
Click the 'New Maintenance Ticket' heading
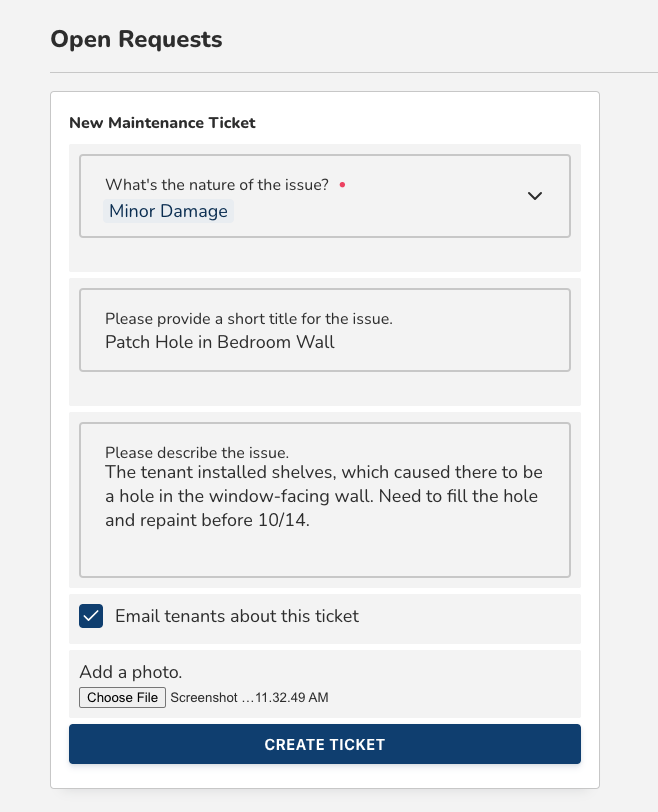pos(162,122)
